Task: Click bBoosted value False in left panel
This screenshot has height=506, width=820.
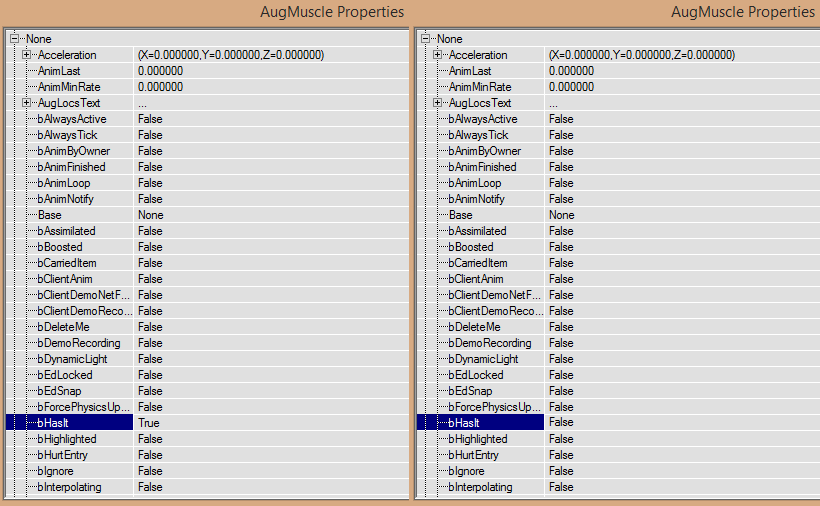Action: click(x=271, y=247)
